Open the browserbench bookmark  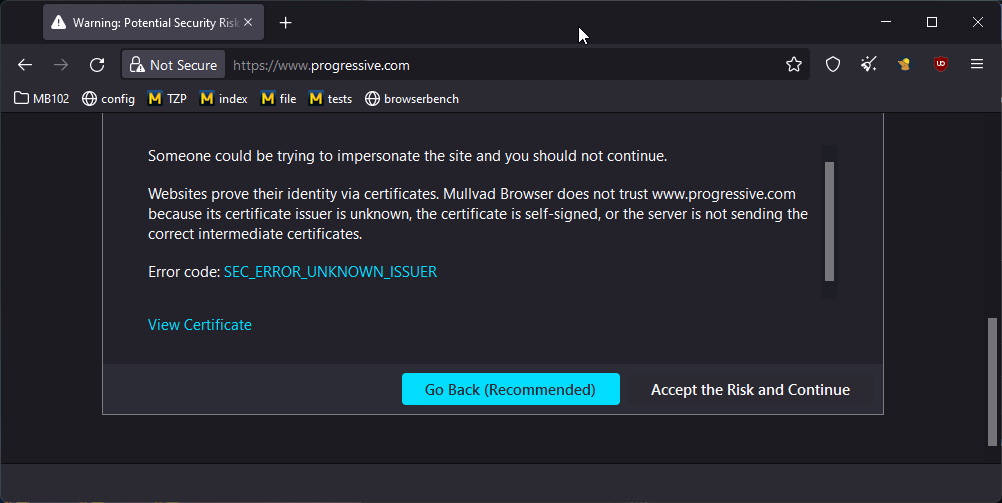pyautogui.click(x=412, y=98)
